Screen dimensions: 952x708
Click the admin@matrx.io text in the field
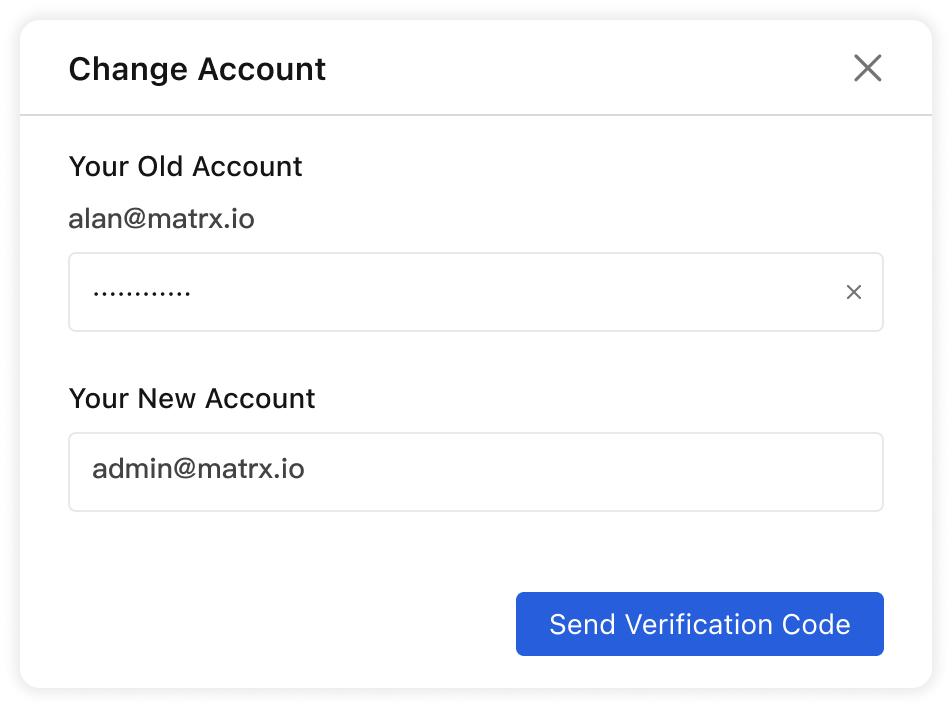[x=198, y=469]
